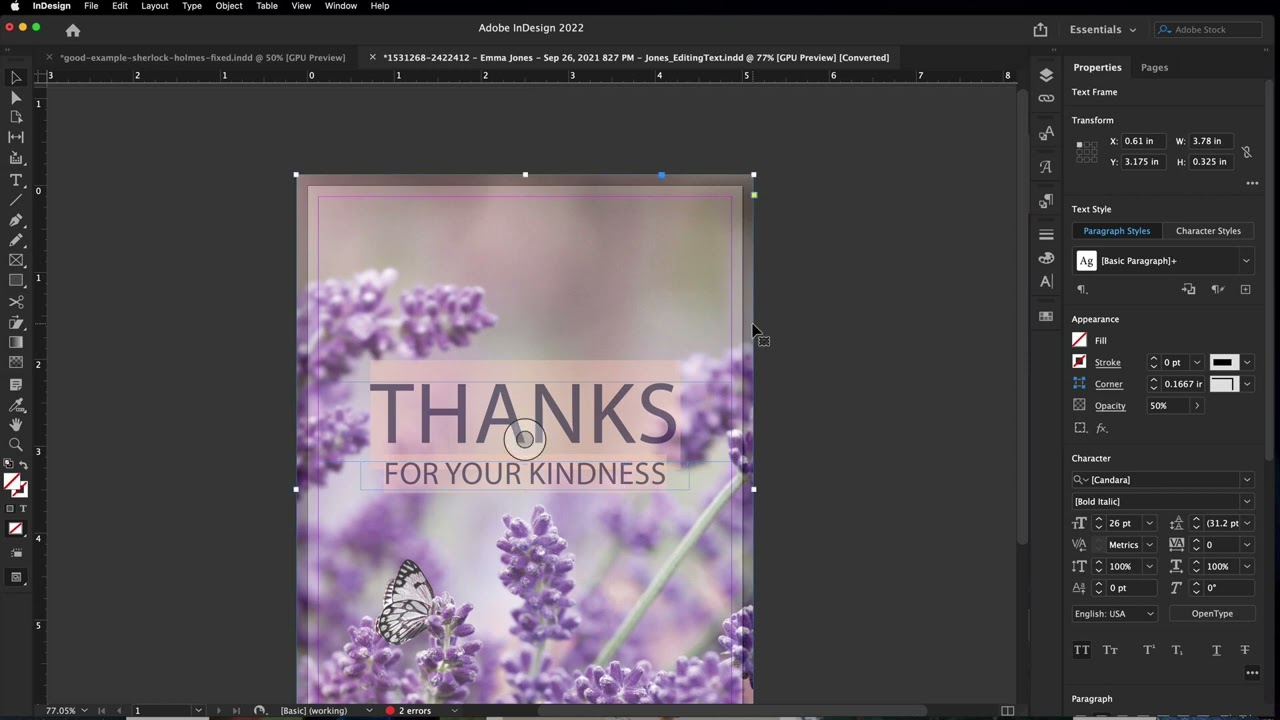Image resolution: width=1280 pixels, height=720 pixels.
Task: Switch to the Pages tab
Action: coord(1154,67)
